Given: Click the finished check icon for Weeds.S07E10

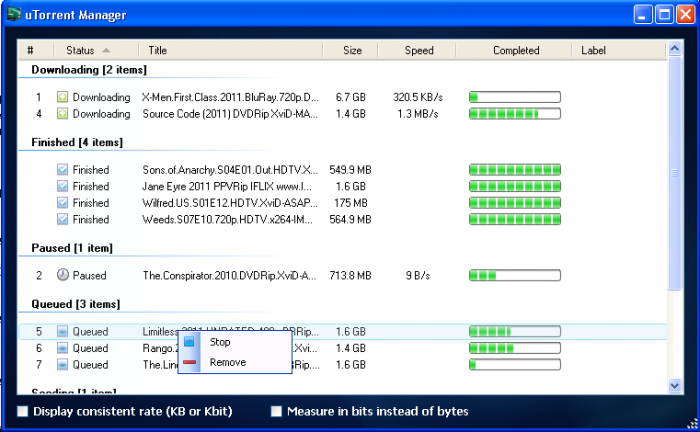Looking at the screenshot, I should (62, 219).
